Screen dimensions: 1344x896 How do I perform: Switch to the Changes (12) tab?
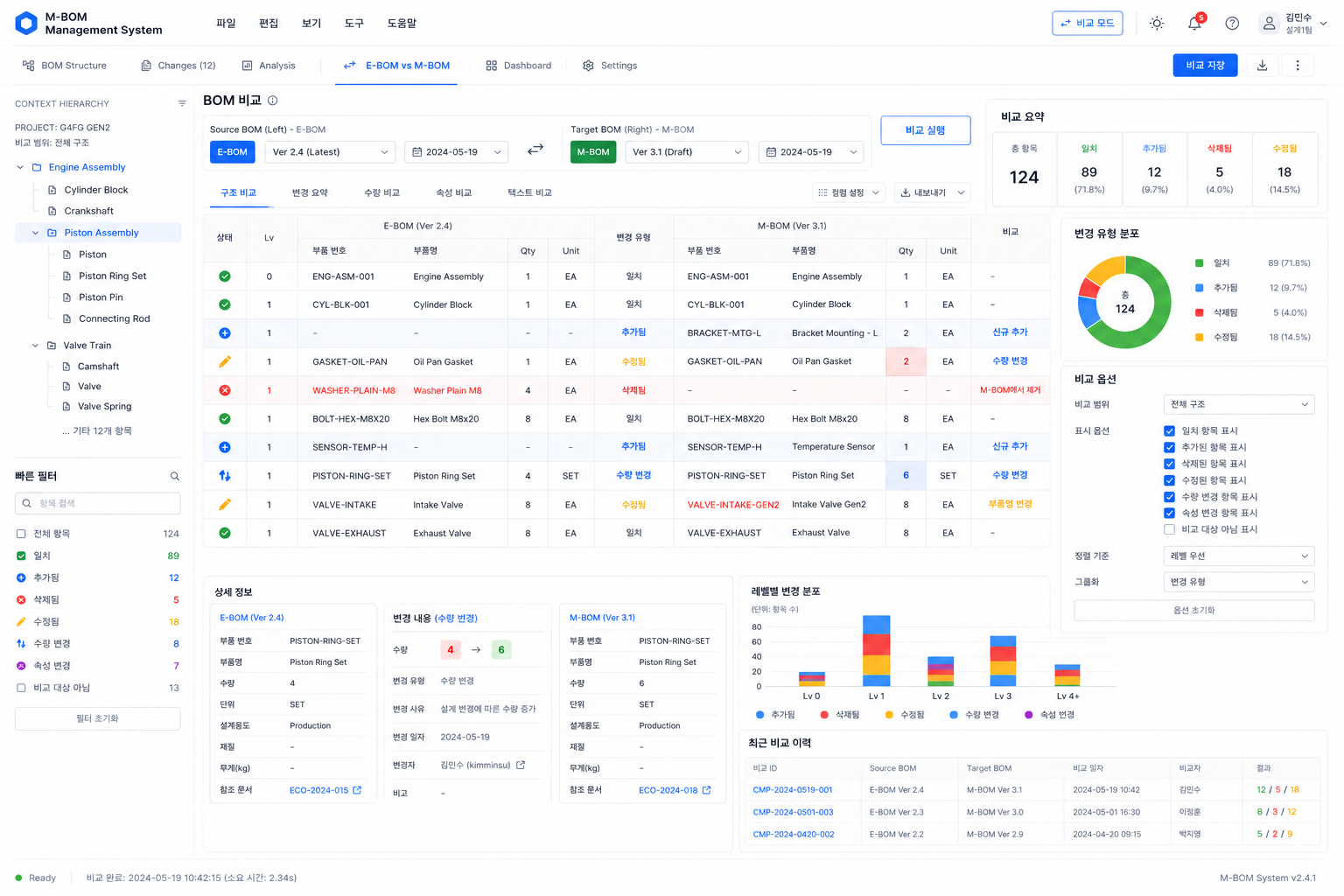(x=178, y=66)
